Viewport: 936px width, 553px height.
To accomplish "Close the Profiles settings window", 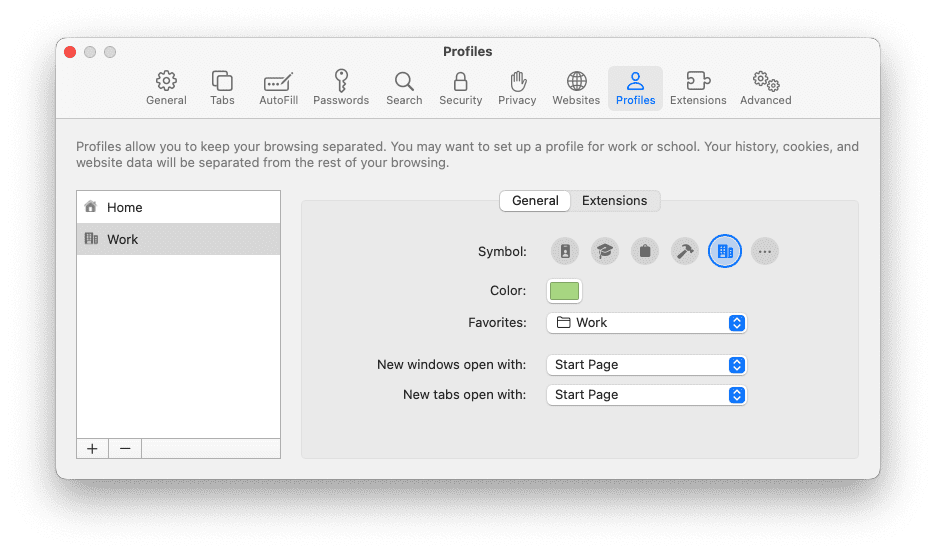I will click(x=70, y=52).
